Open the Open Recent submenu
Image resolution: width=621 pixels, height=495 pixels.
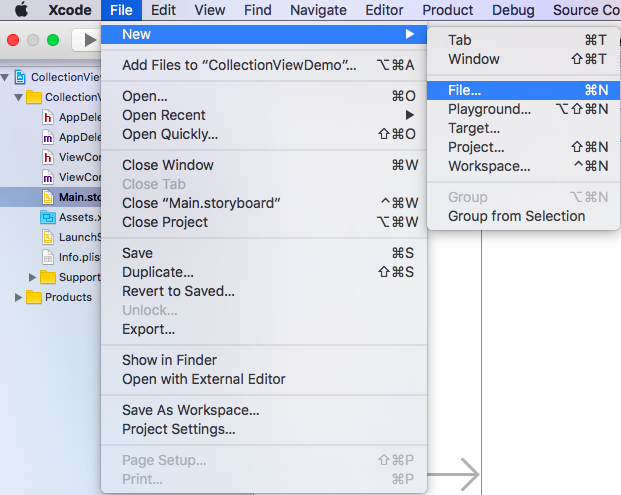(264, 115)
